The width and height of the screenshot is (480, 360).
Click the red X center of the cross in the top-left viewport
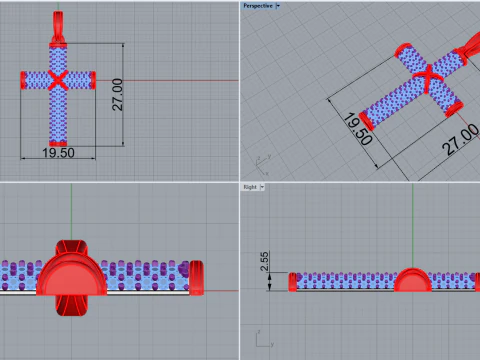[x=58, y=80]
